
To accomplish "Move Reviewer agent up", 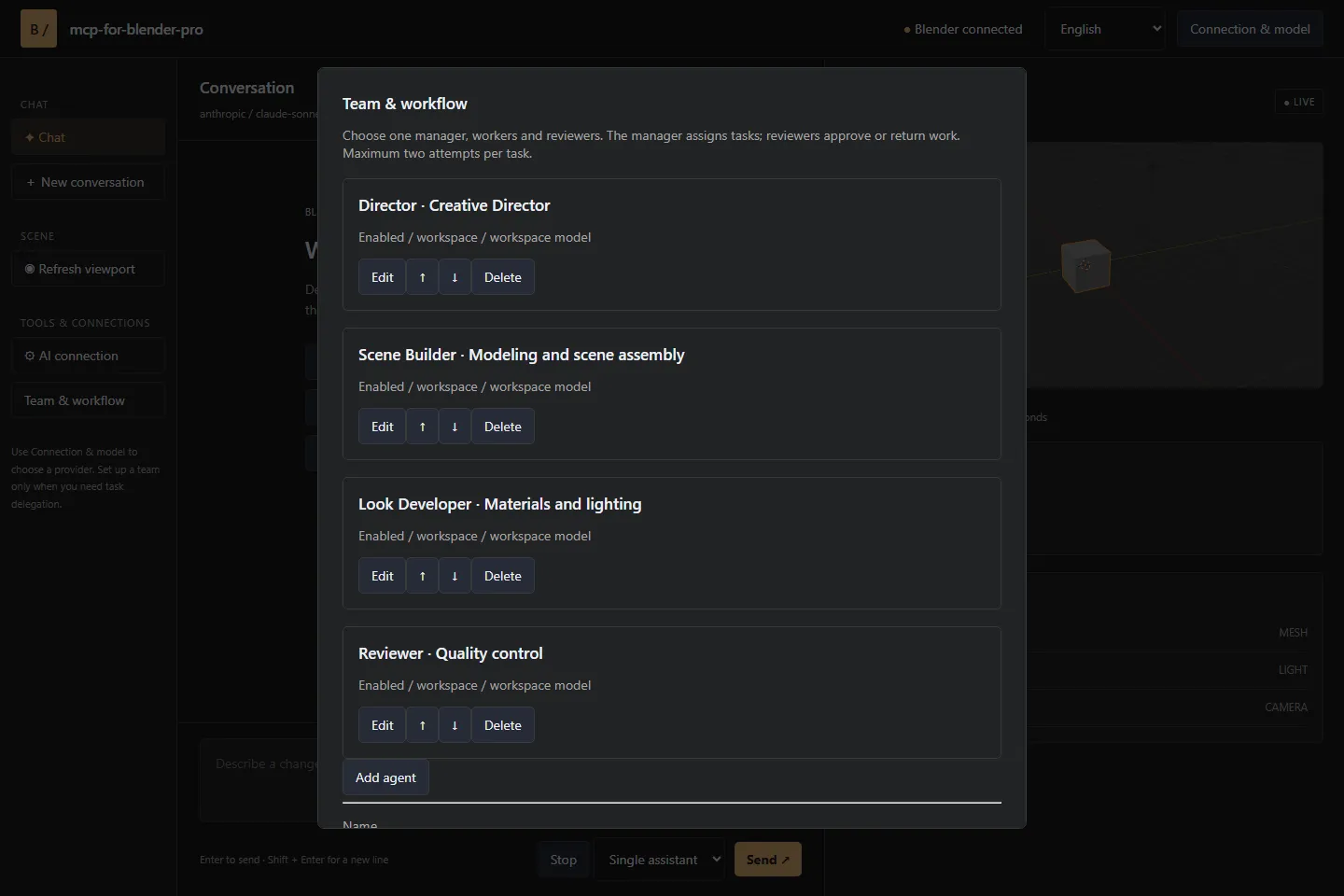I will coord(423,725).
